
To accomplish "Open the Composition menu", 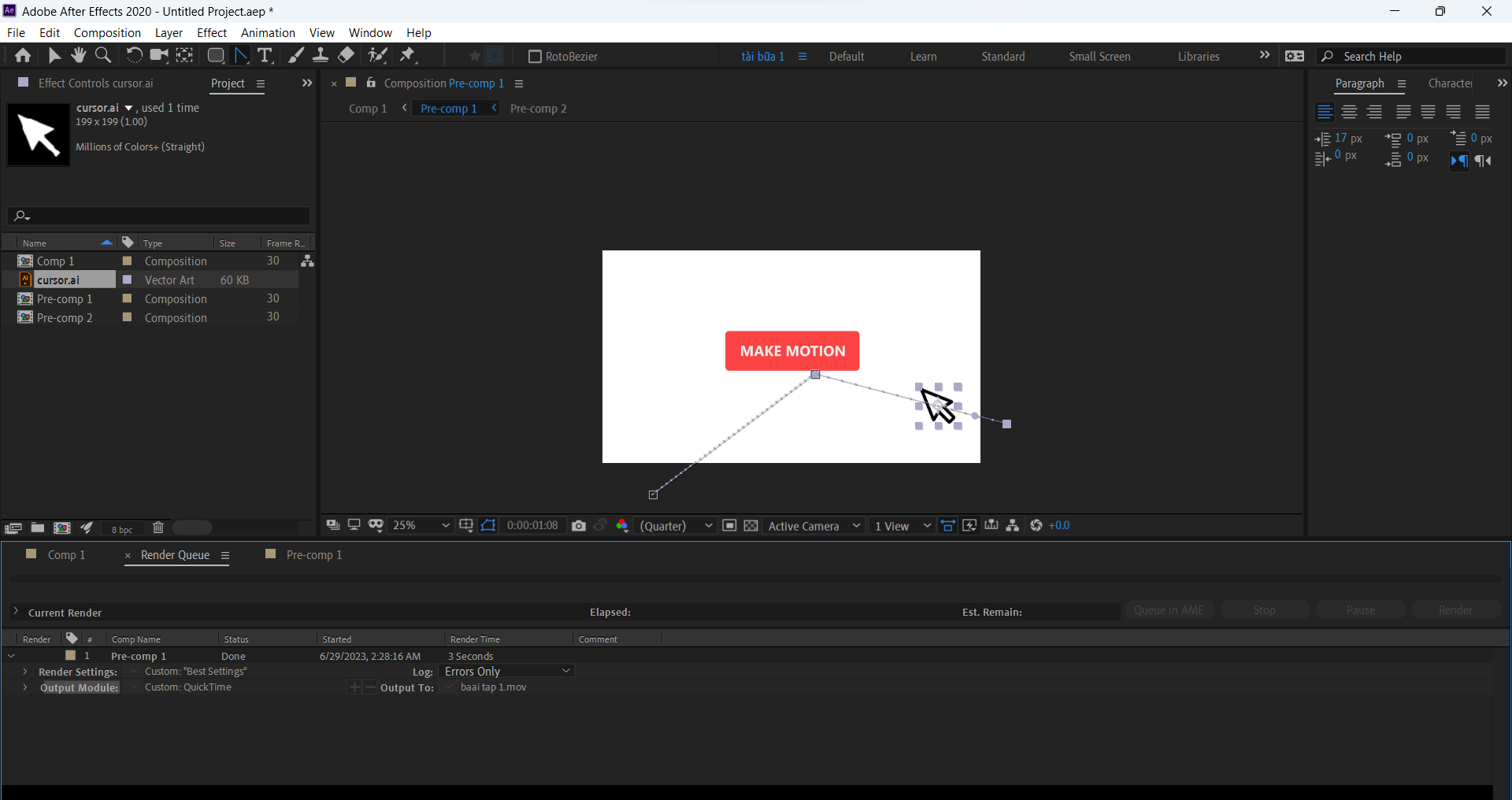I will [x=107, y=33].
